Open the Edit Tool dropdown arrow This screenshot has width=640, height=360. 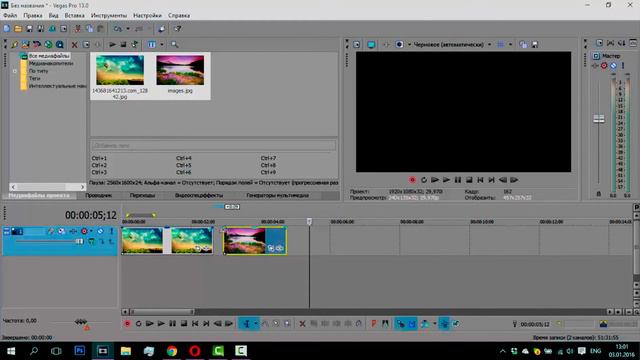(x=256, y=324)
